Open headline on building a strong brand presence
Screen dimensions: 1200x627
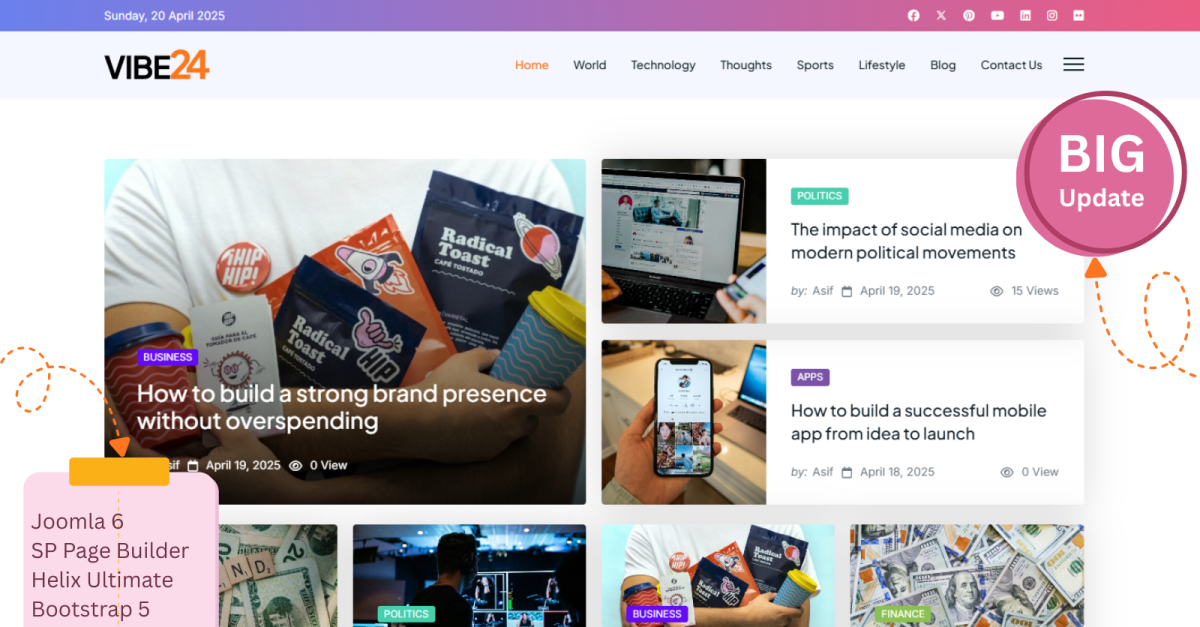tap(342, 407)
